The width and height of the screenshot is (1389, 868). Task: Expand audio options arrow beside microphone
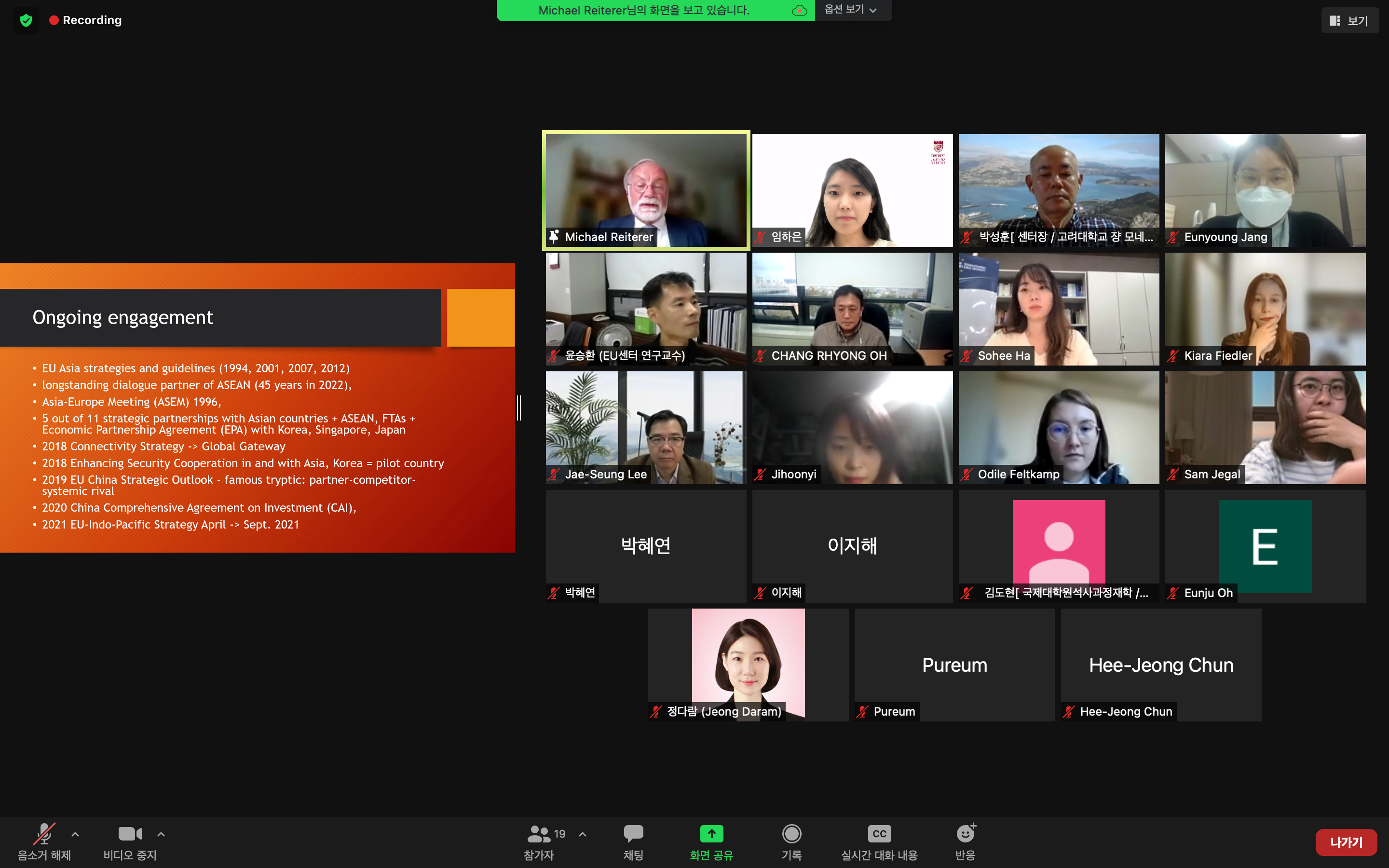pos(75,834)
